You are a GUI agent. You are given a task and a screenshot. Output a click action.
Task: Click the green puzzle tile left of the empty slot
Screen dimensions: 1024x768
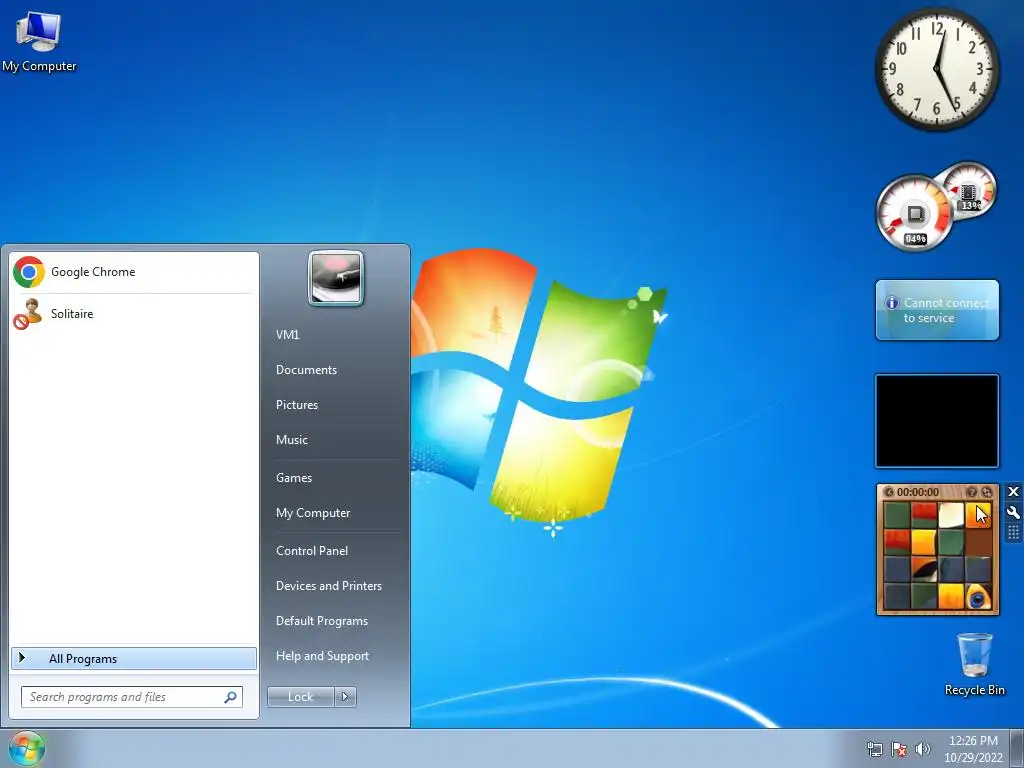point(951,542)
